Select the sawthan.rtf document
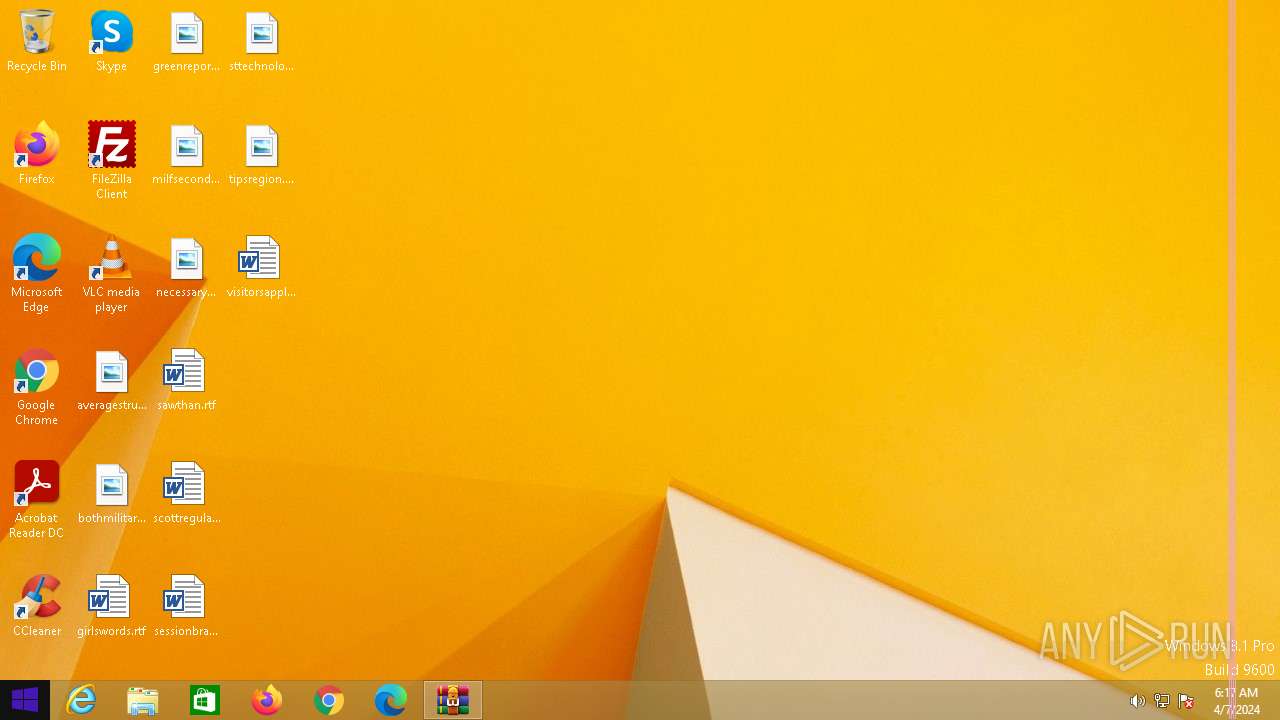 coord(186,380)
